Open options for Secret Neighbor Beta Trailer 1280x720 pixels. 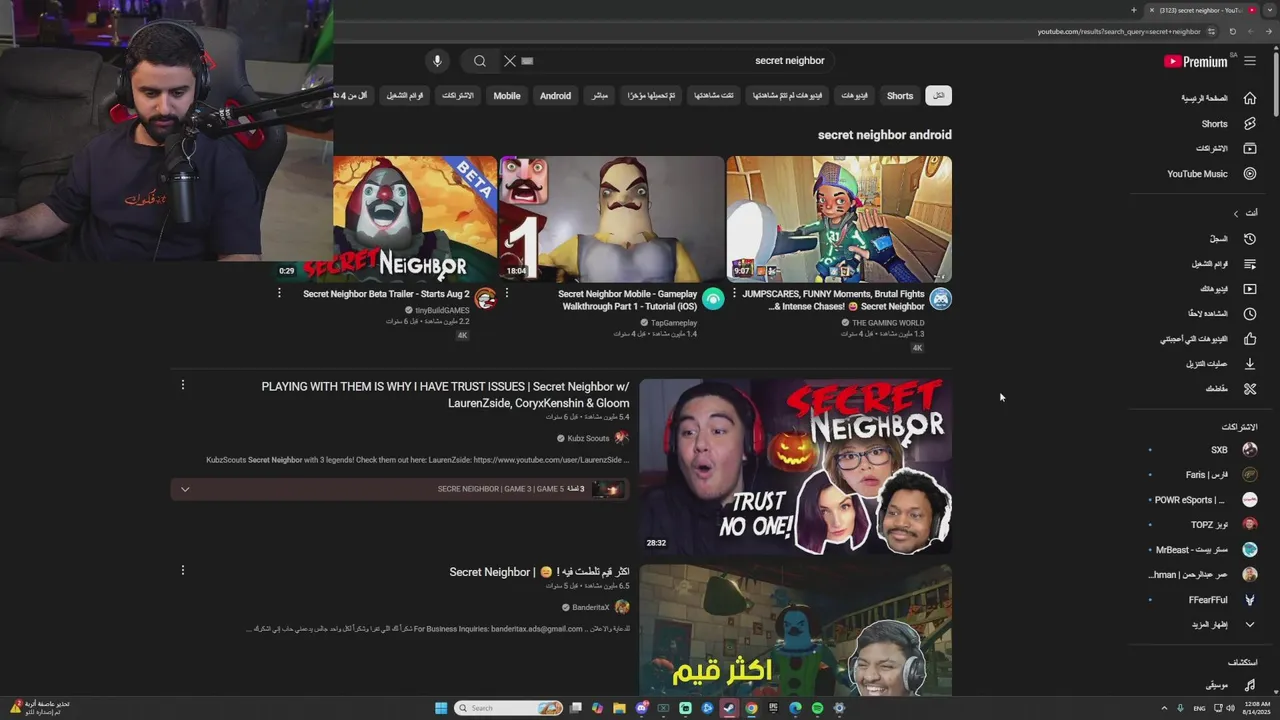(x=279, y=293)
